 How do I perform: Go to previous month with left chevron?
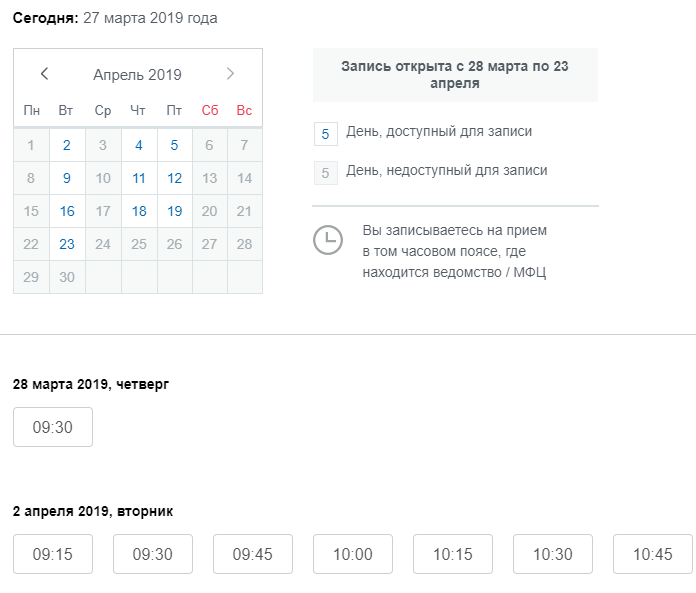pyautogui.click(x=44, y=74)
